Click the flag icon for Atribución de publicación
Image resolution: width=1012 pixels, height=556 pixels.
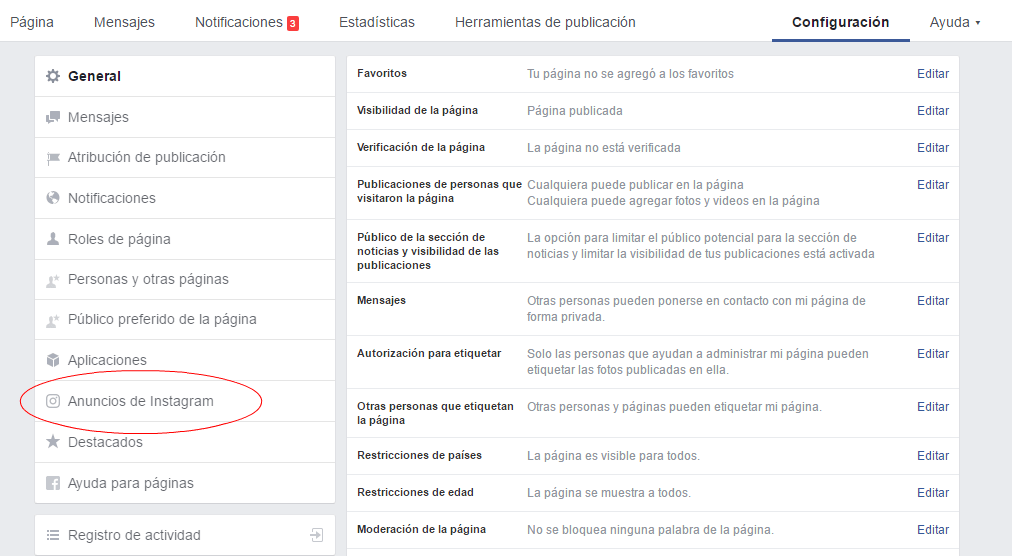pyautogui.click(x=53, y=158)
